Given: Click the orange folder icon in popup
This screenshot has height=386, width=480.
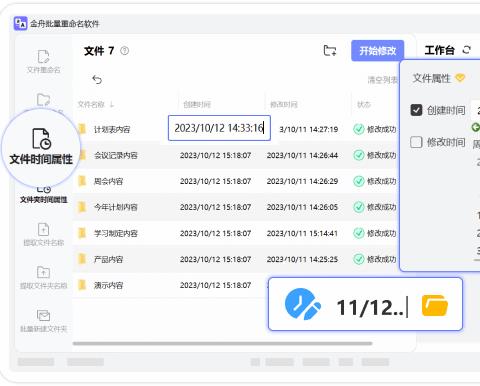Looking at the screenshot, I should click(x=435, y=305).
